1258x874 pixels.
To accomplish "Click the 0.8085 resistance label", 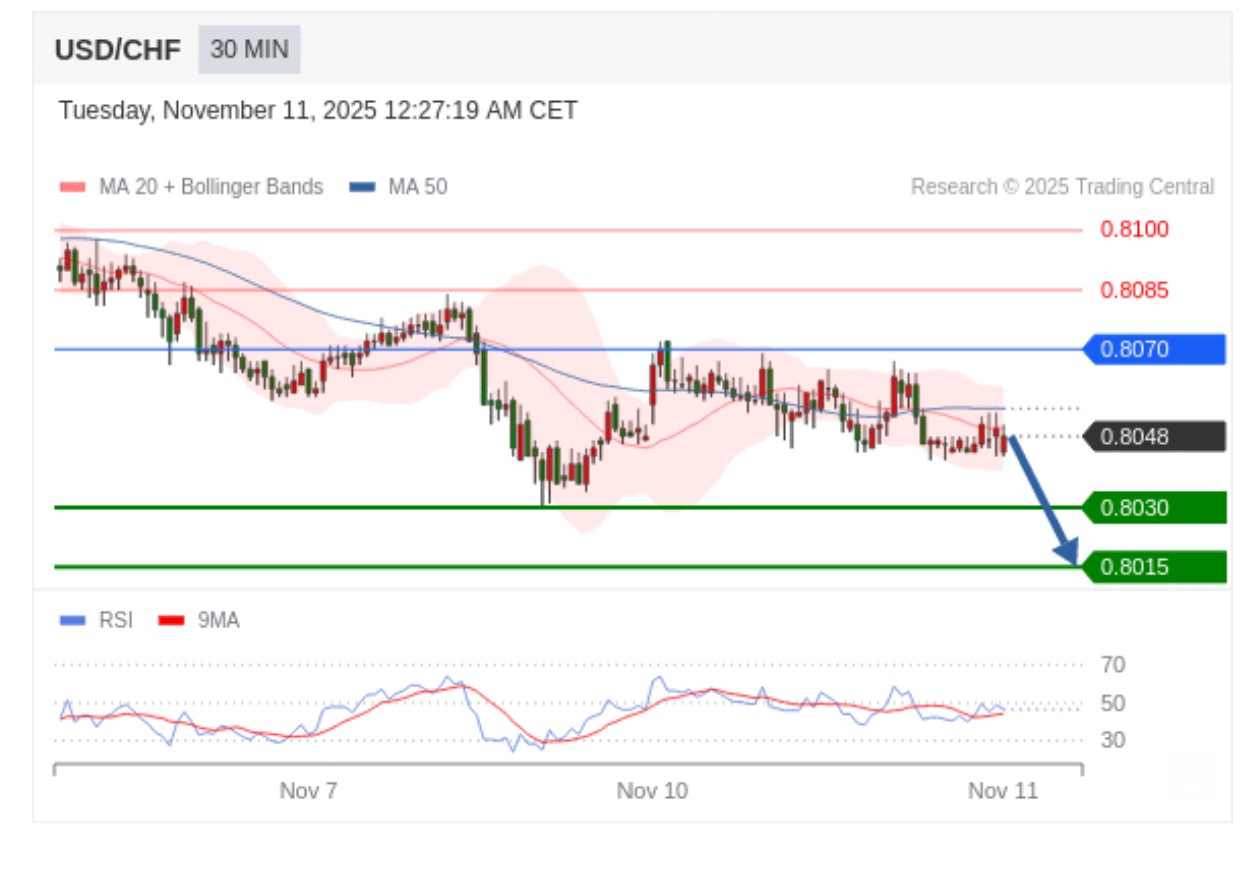I will pos(1134,290).
